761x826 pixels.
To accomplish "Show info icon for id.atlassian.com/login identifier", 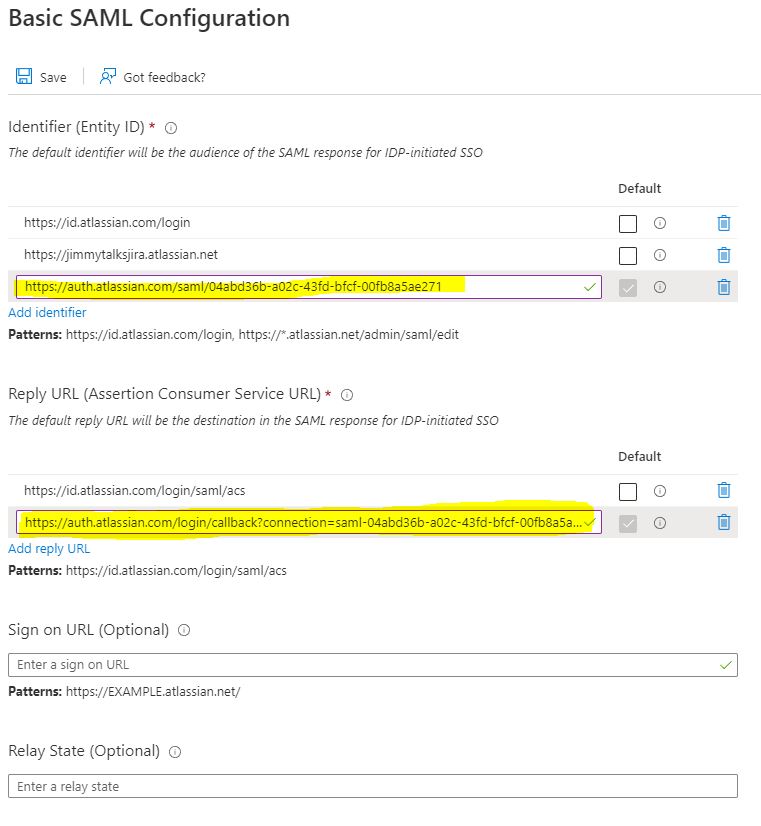I will pyautogui.click(x=660, y=223).
